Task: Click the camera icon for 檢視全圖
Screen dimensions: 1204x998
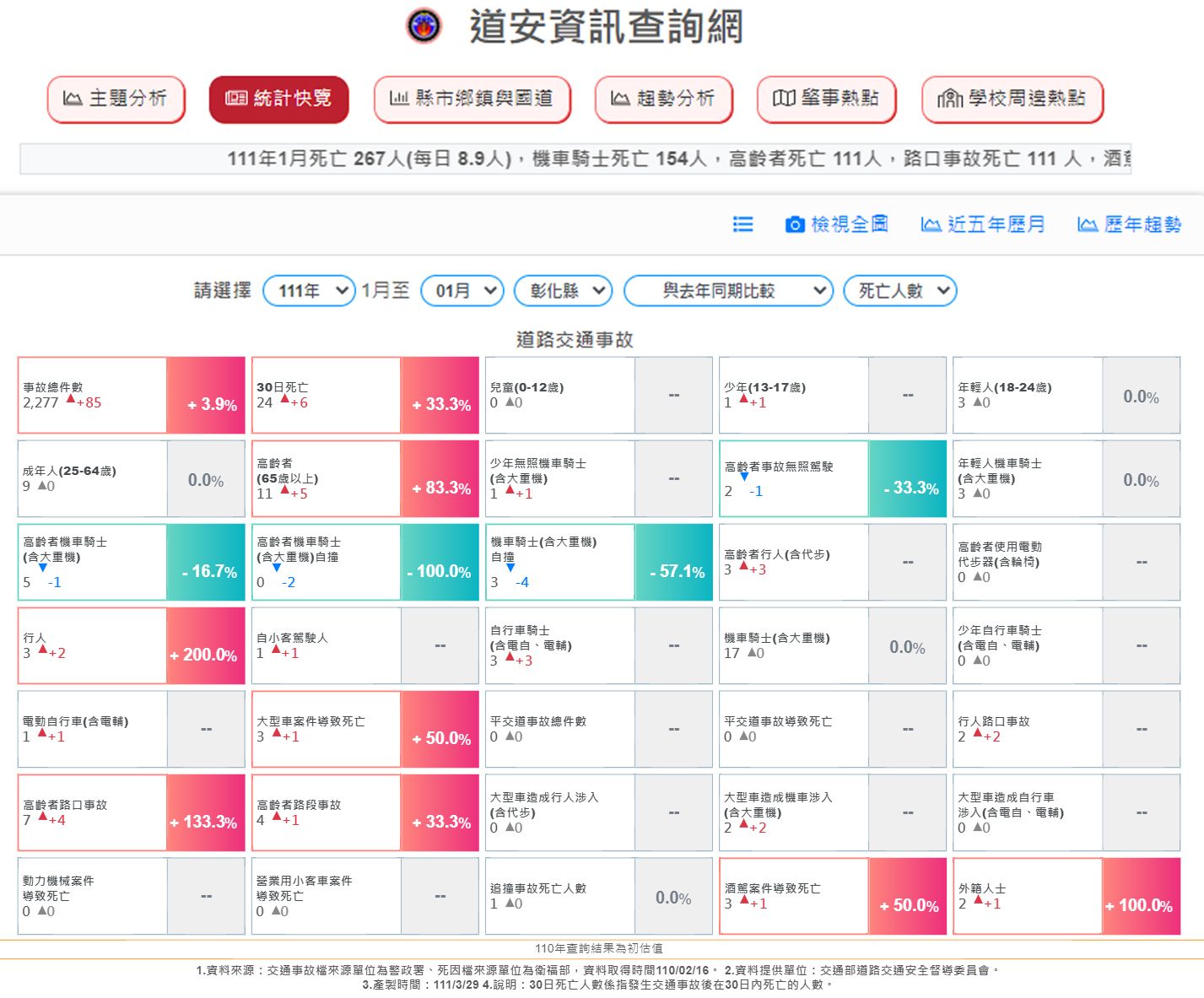Action: click(x=794, y=224)
